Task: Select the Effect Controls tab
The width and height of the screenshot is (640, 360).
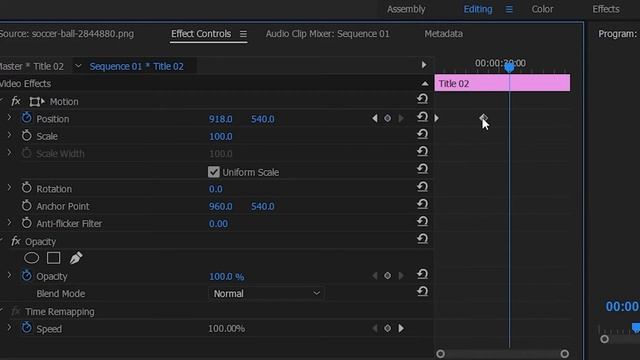Action: coord(201,34)
